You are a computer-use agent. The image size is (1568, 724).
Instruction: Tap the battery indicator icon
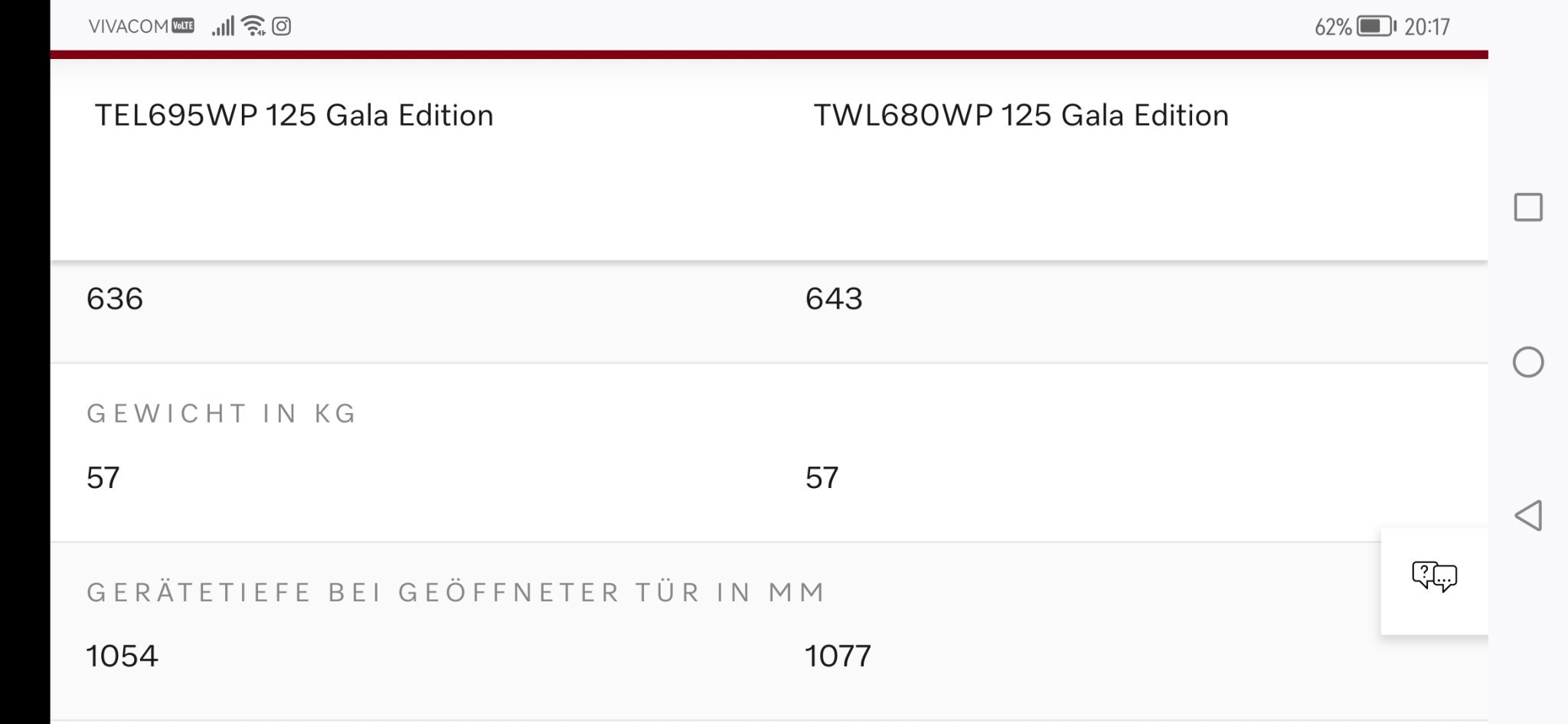tap(1376, 27)
